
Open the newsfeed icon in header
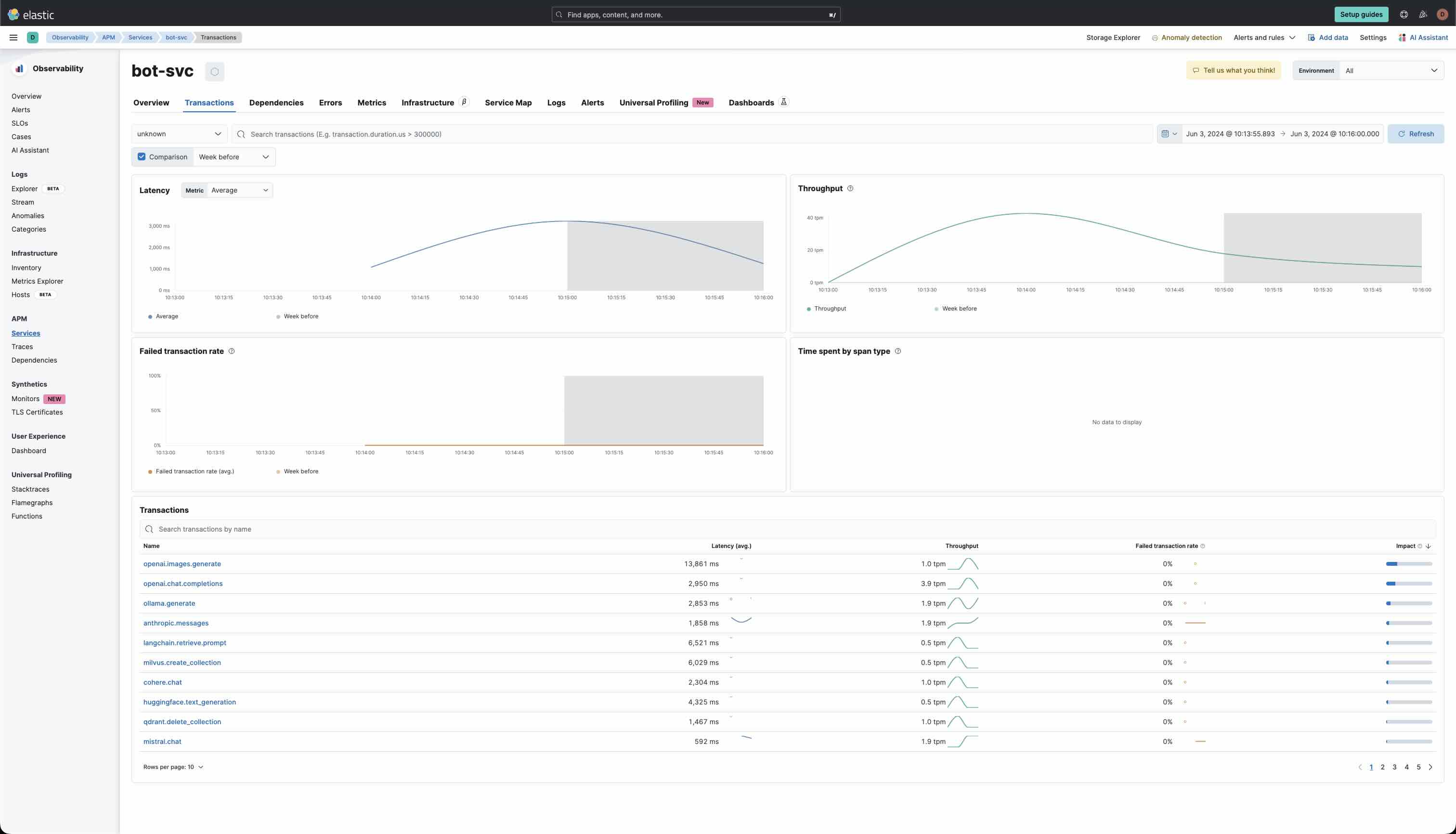[1423, 14]
